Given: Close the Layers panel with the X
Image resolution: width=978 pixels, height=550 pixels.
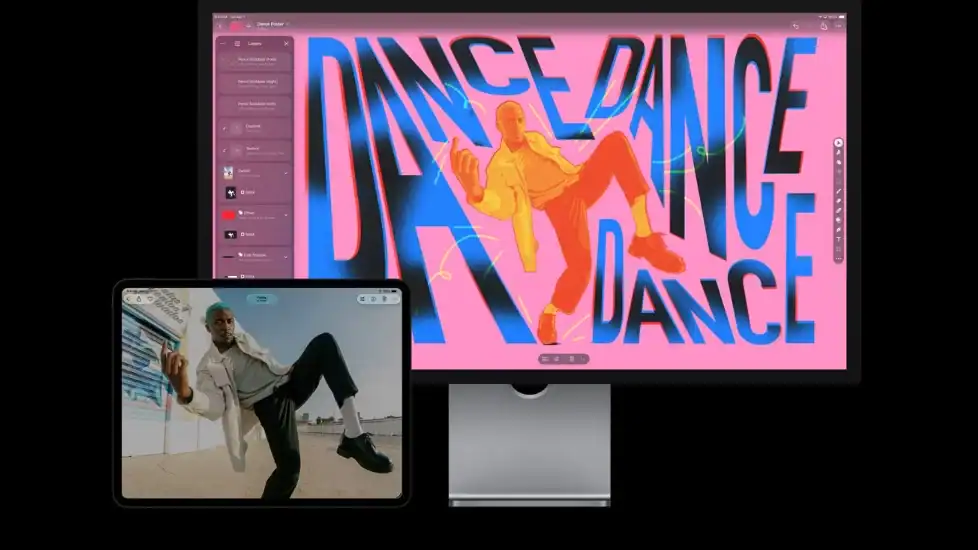Looking at the screenshot, I should point(286,44).
